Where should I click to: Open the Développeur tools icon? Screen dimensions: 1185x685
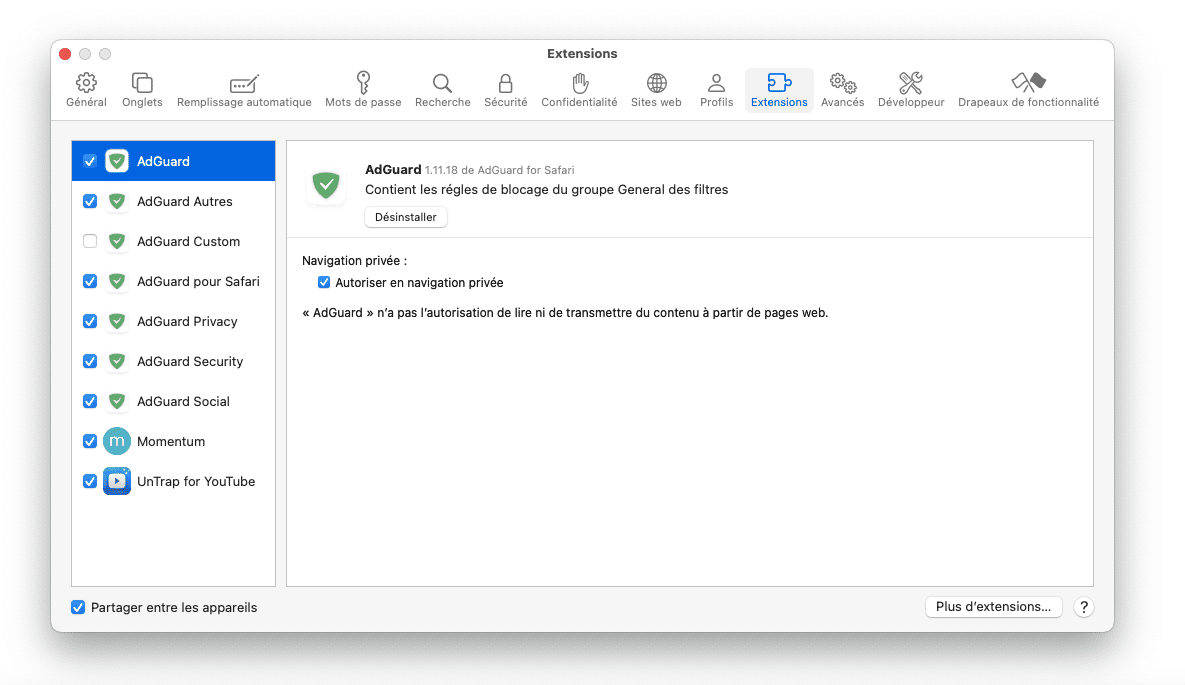(911, 82)
